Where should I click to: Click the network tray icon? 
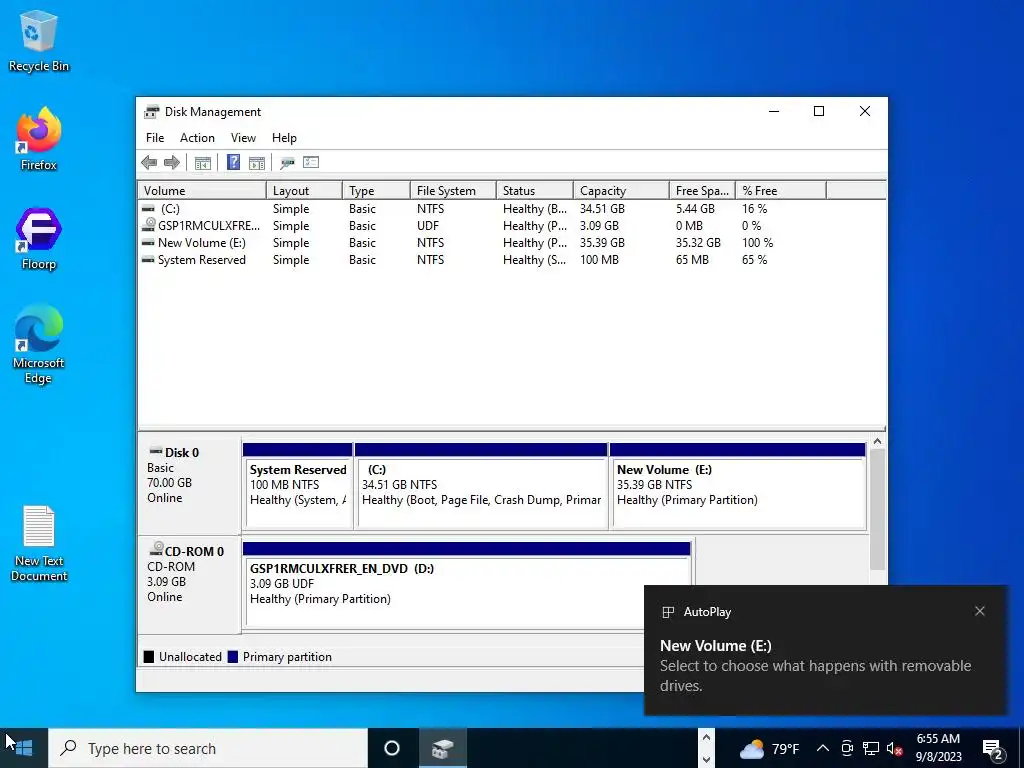pyautogui.click(x=871, y=748)
